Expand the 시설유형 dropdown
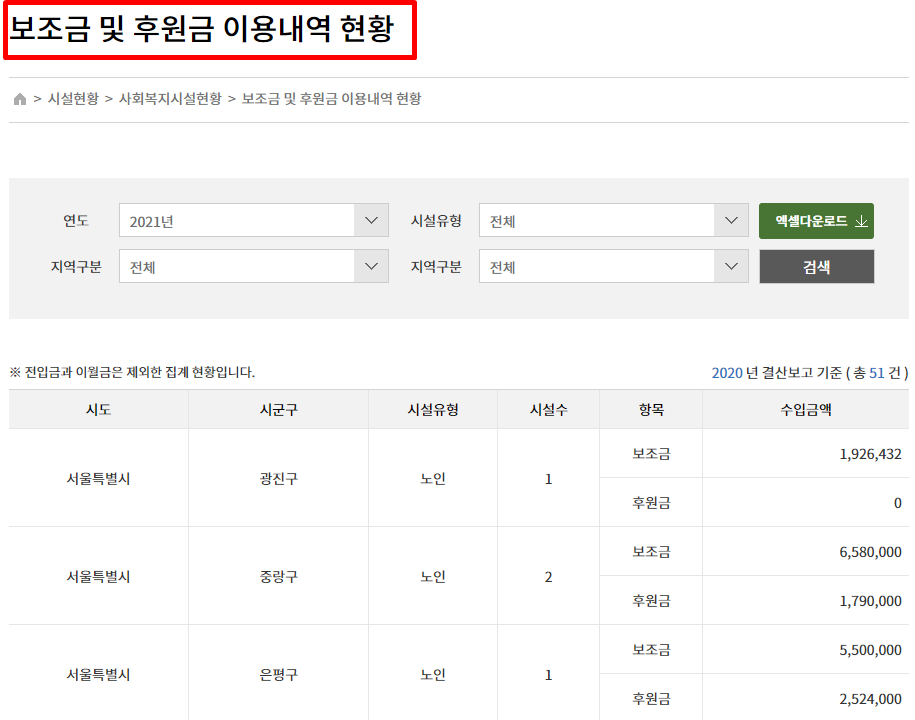 613,221
